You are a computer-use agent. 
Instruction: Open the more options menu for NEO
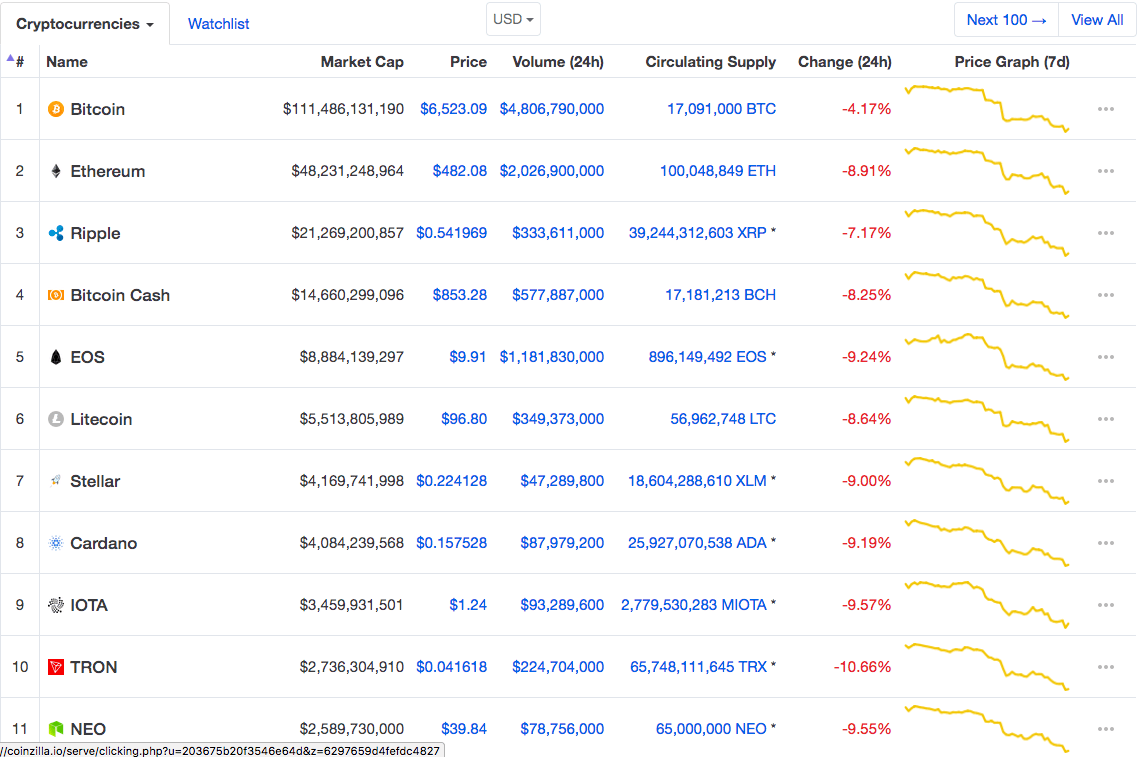(1105, 729)
